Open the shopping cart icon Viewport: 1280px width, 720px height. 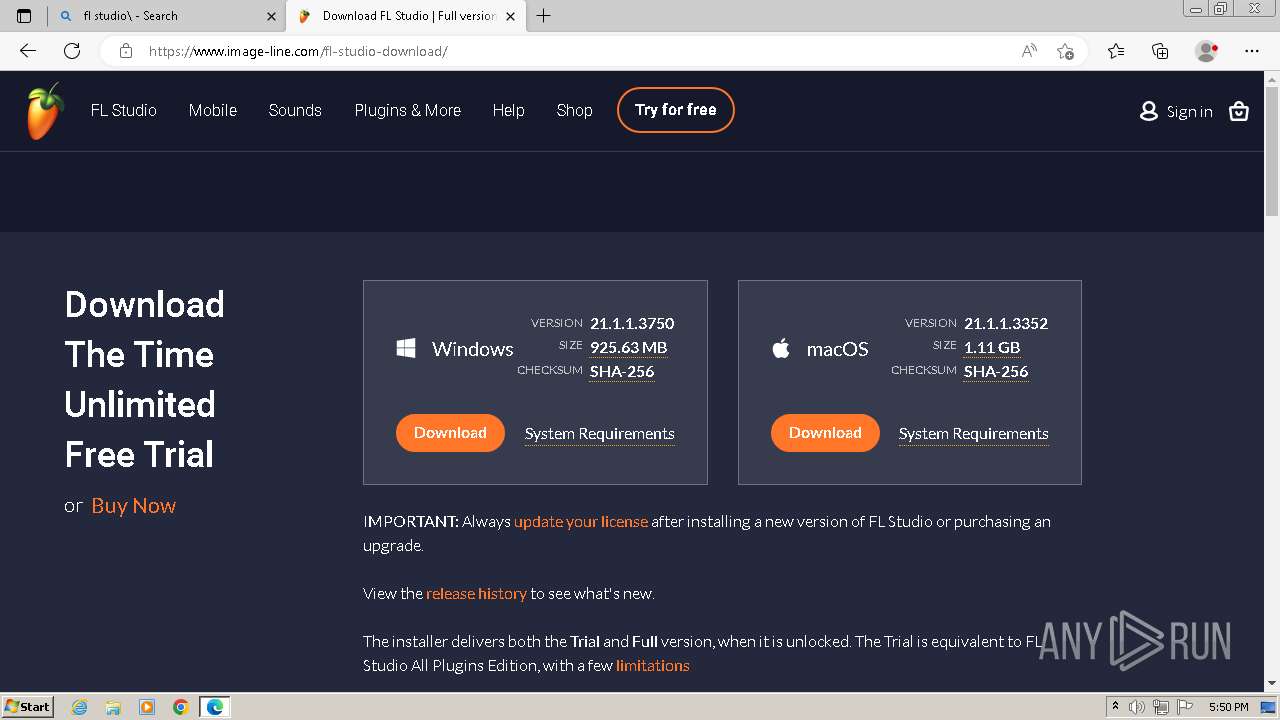[x=1239, y=111]
